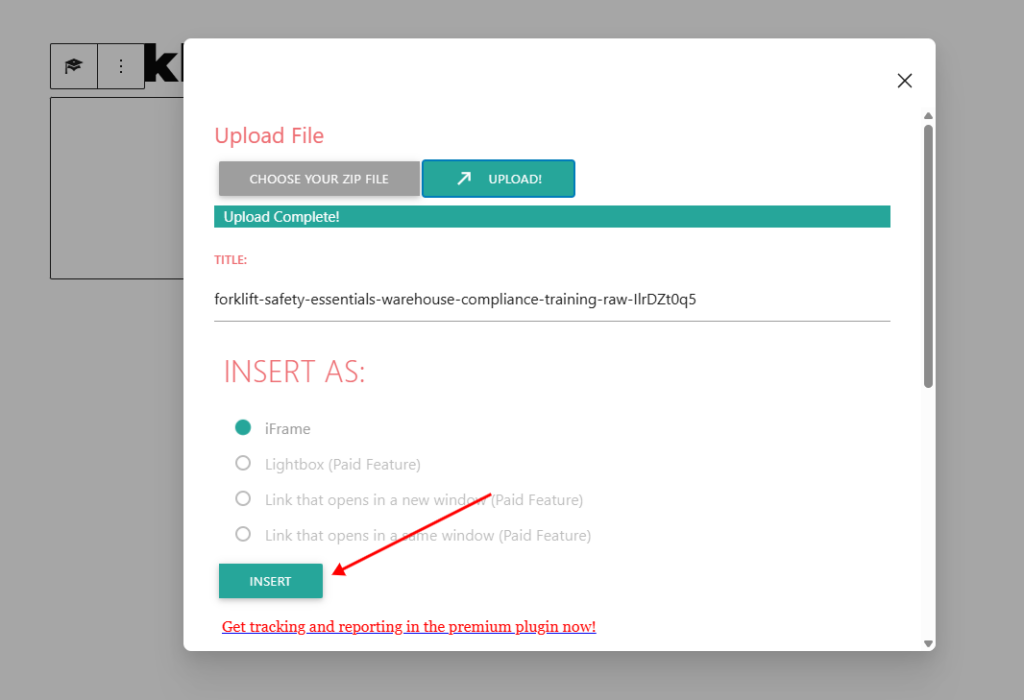The width and height of the screenshot is (1024, 700).
Task: Click the Upload File heading
Action: click(x=269, y=136)
